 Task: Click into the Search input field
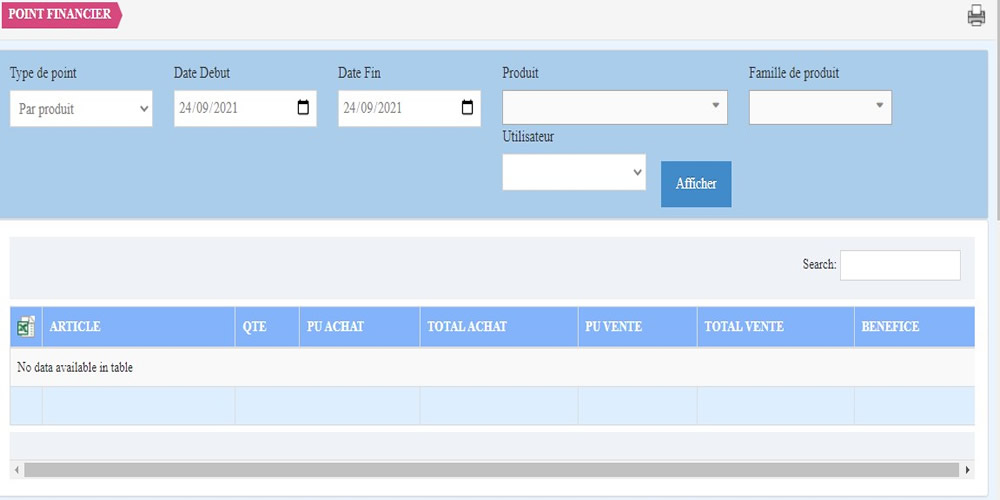(x=899, y=265)
